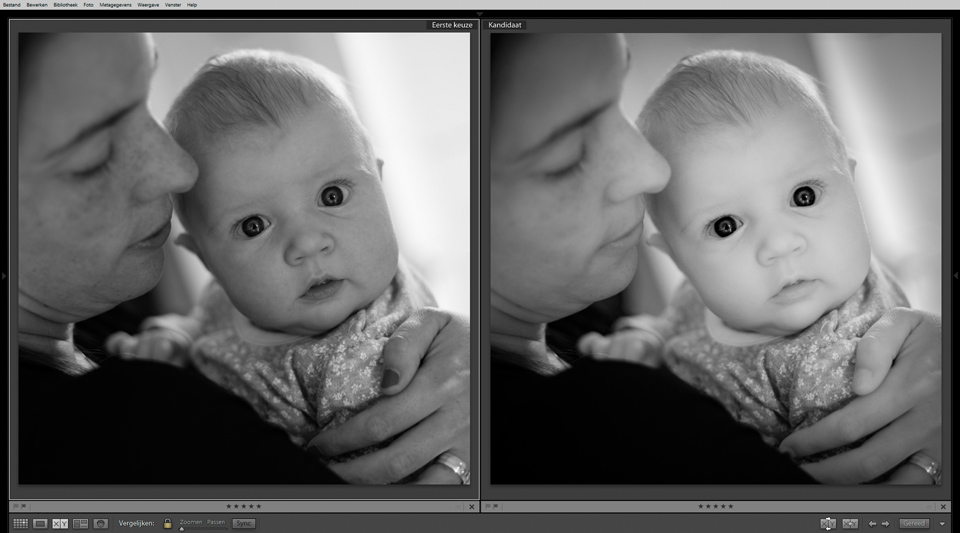Select next photo with right arrow
960x533 pixels.
885,523
